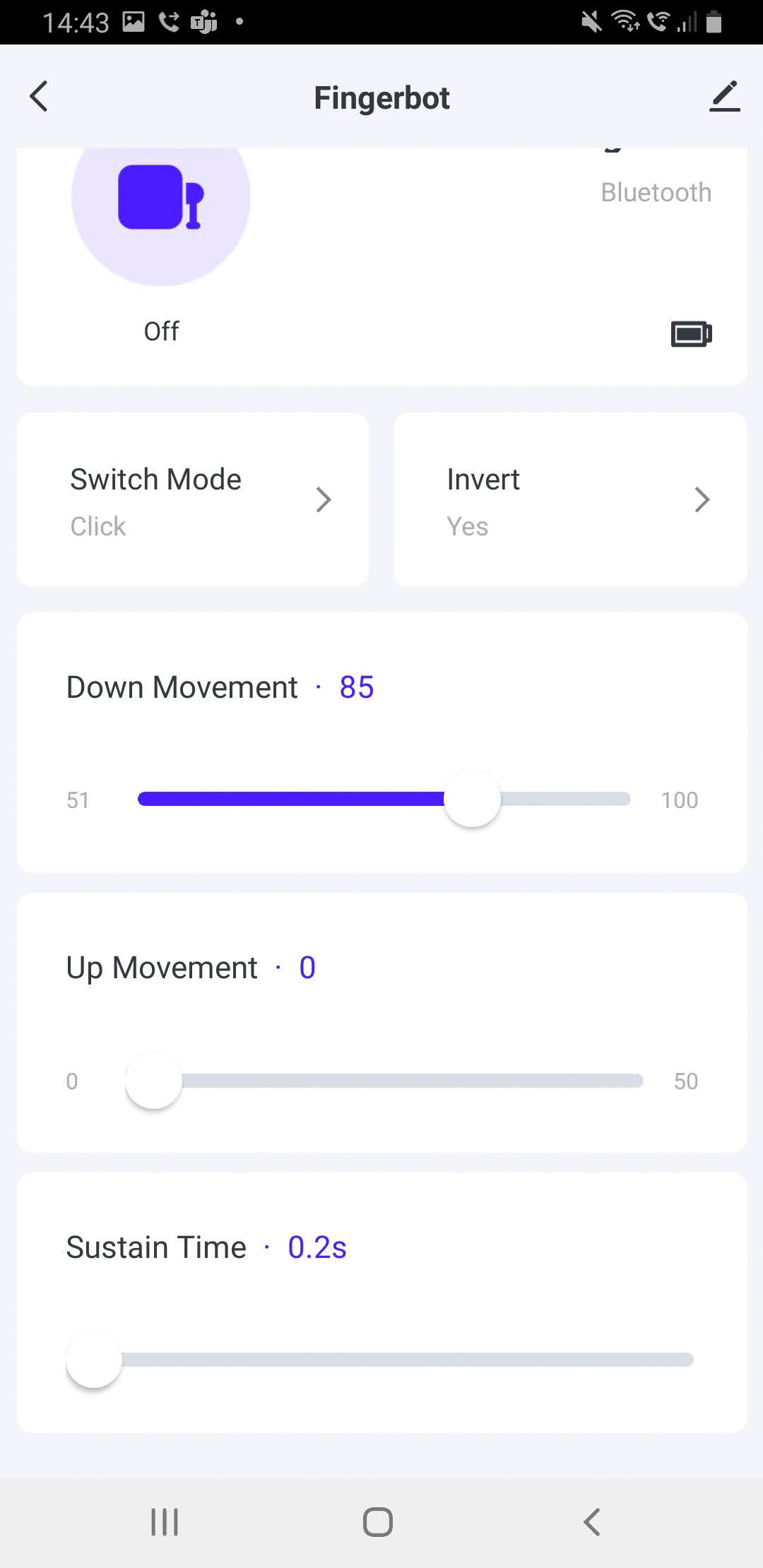Tap the Down Movement value 85
Screen dimensions: 763x1568
coord(356,687)
